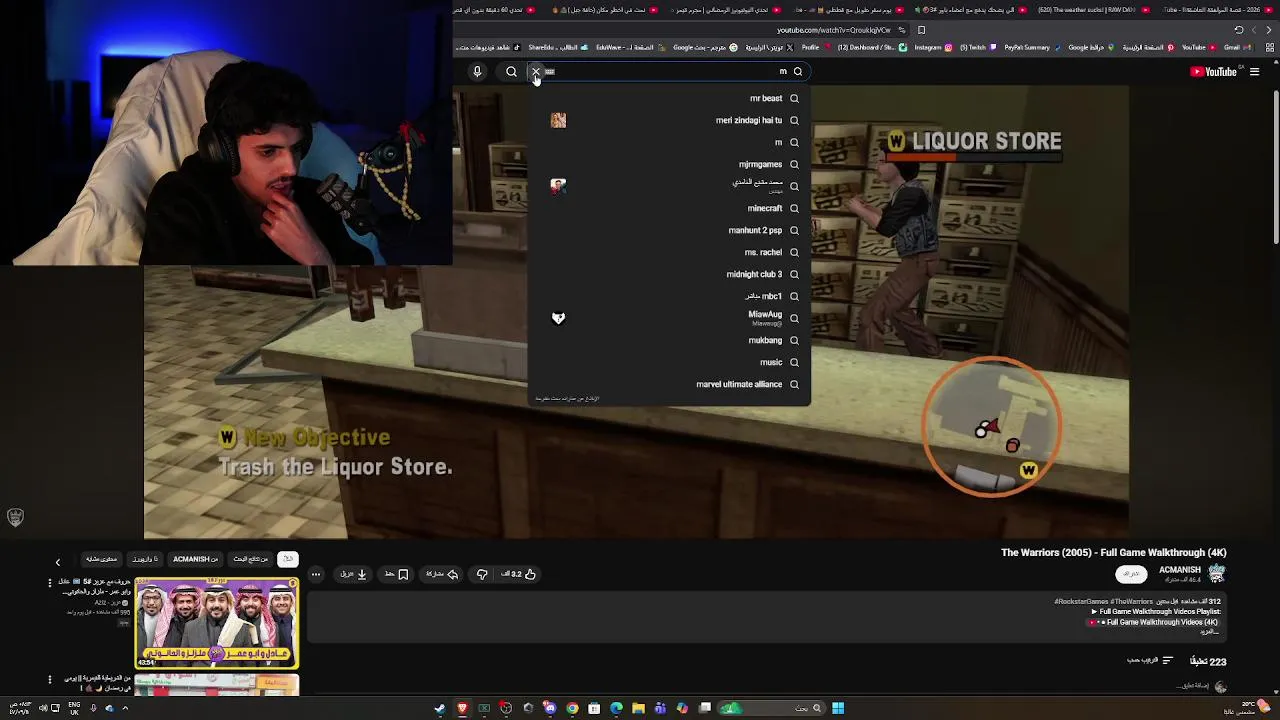Click the YouTube search magnifier button
This screenshot has height=720, width=1280.
[x=511, y=71]
